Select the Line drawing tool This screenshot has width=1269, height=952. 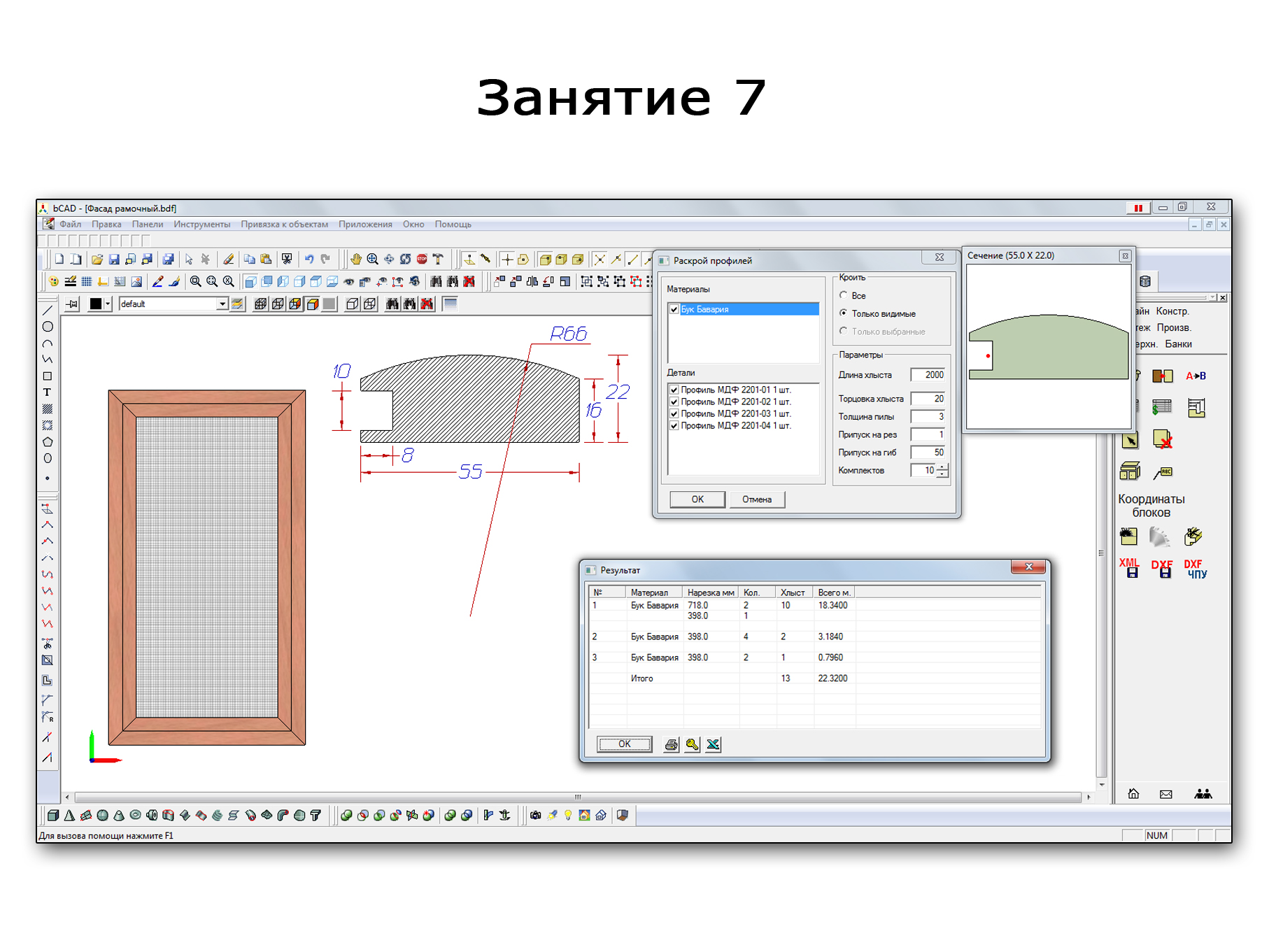pyautogui.click(x=48, y=310)
